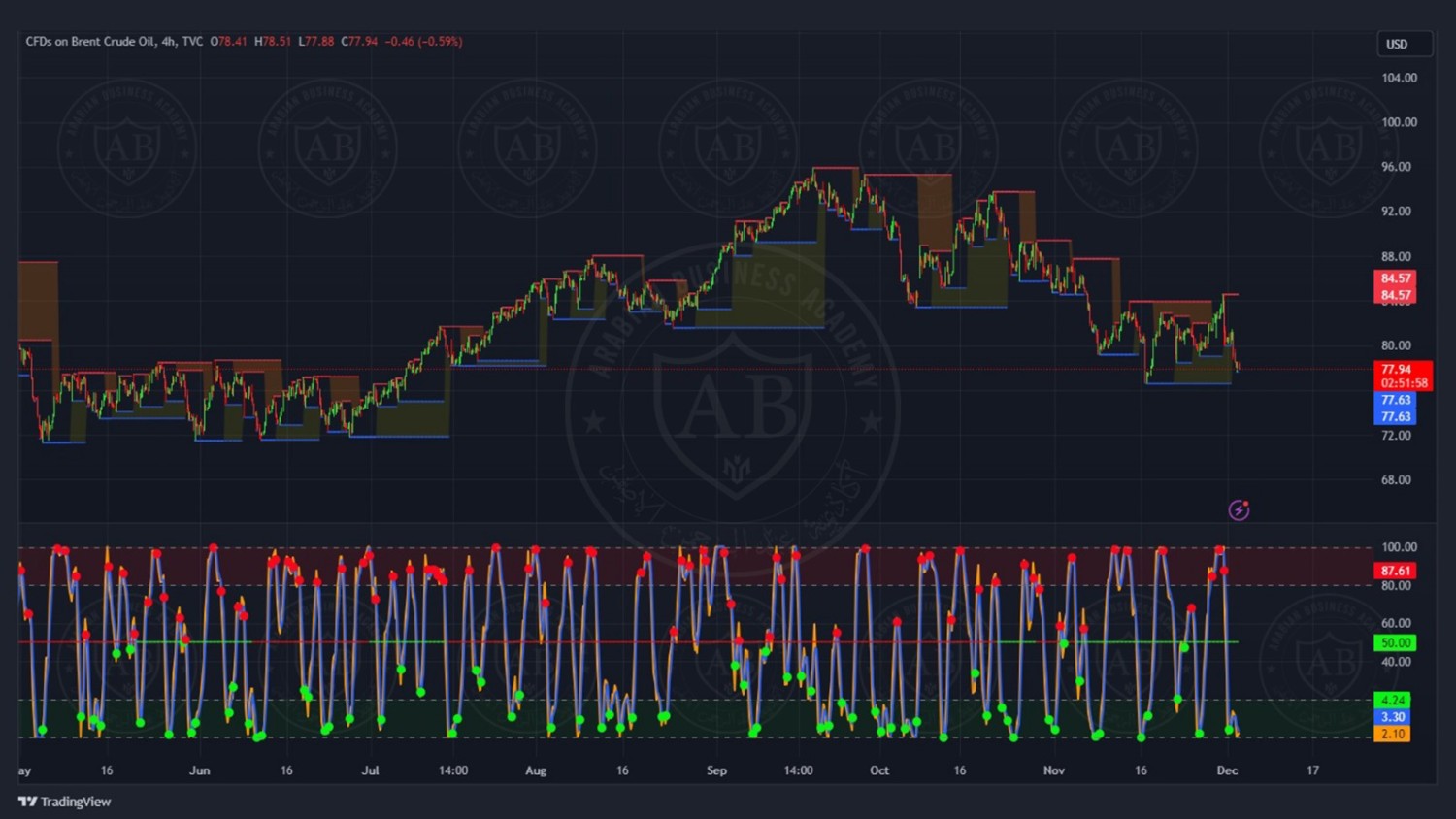Image resolution: width=1456 pixels, height=819 pixels.
Task: Click the red 87.61 oscillator value label
Action: [1395, 571]
